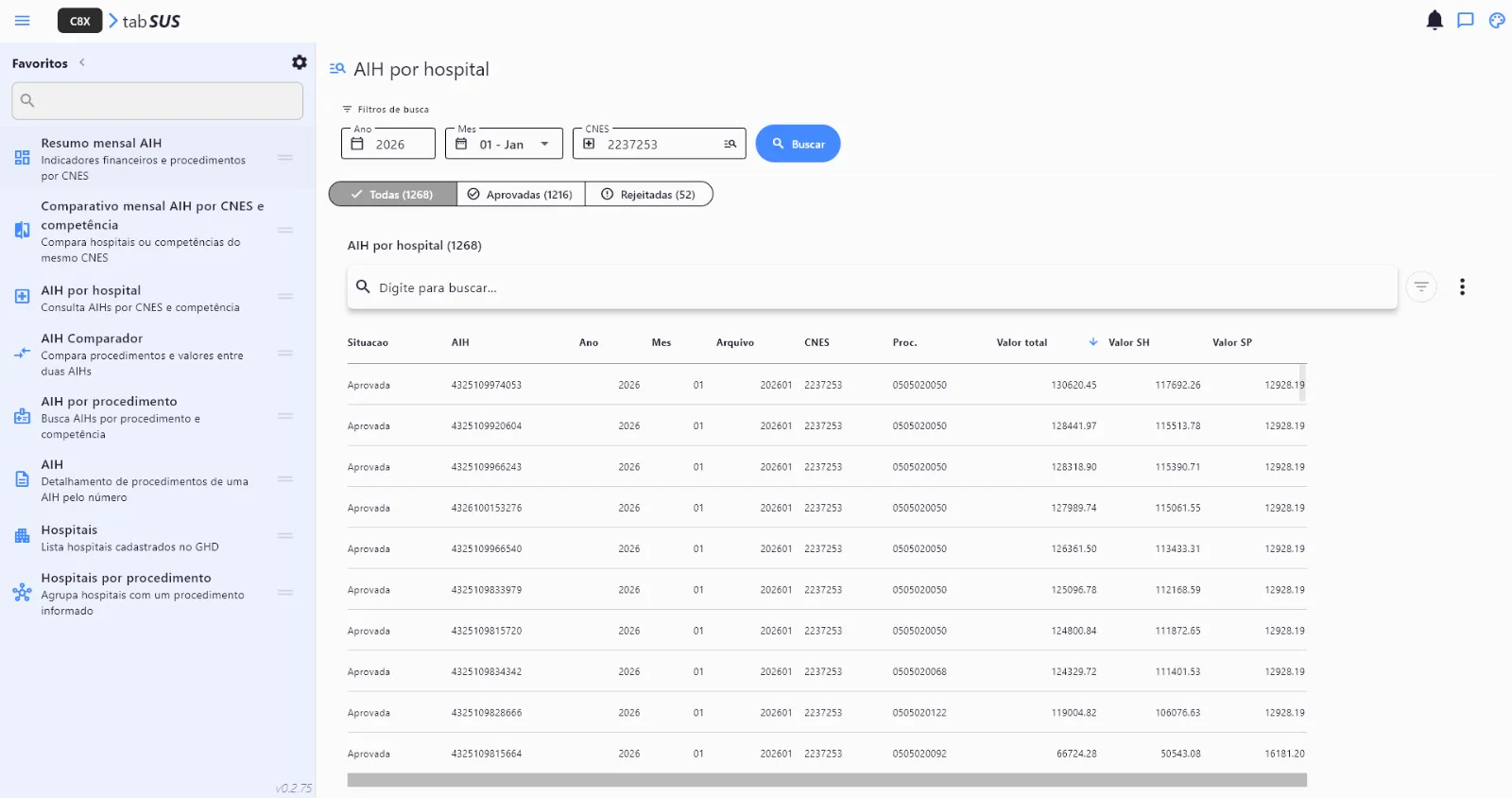1512x798 pixels.
Task: Select the Todas (1268) filter
Action: coord(392,195)
